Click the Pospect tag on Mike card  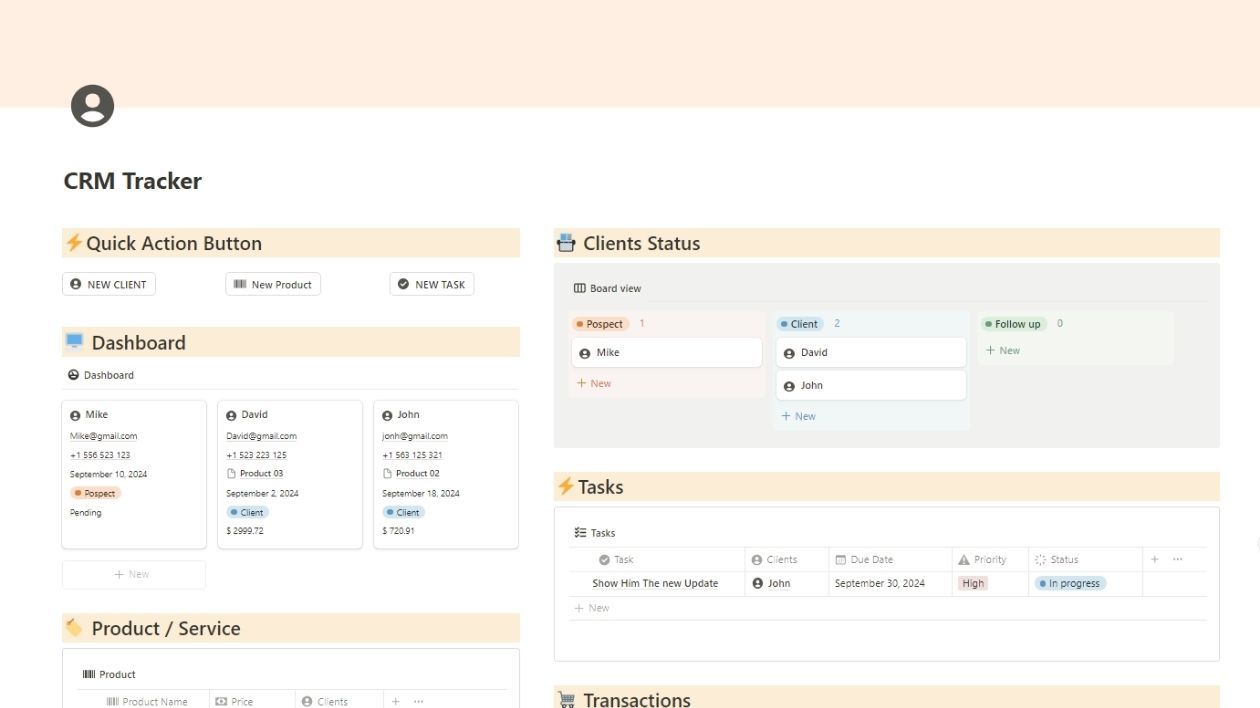pos(95,493)
